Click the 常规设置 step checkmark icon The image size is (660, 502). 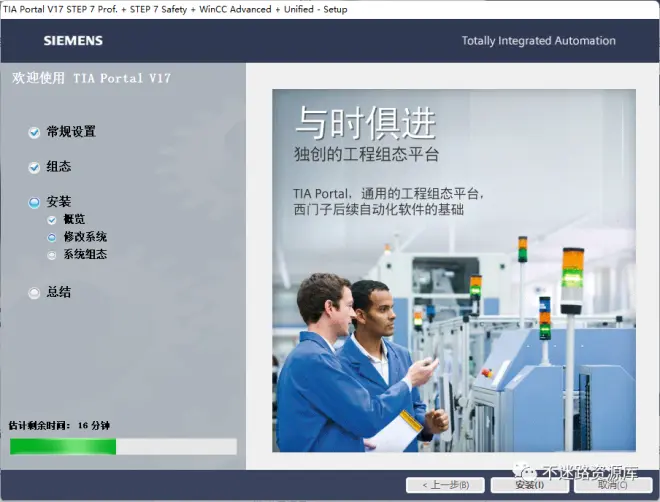34,133
